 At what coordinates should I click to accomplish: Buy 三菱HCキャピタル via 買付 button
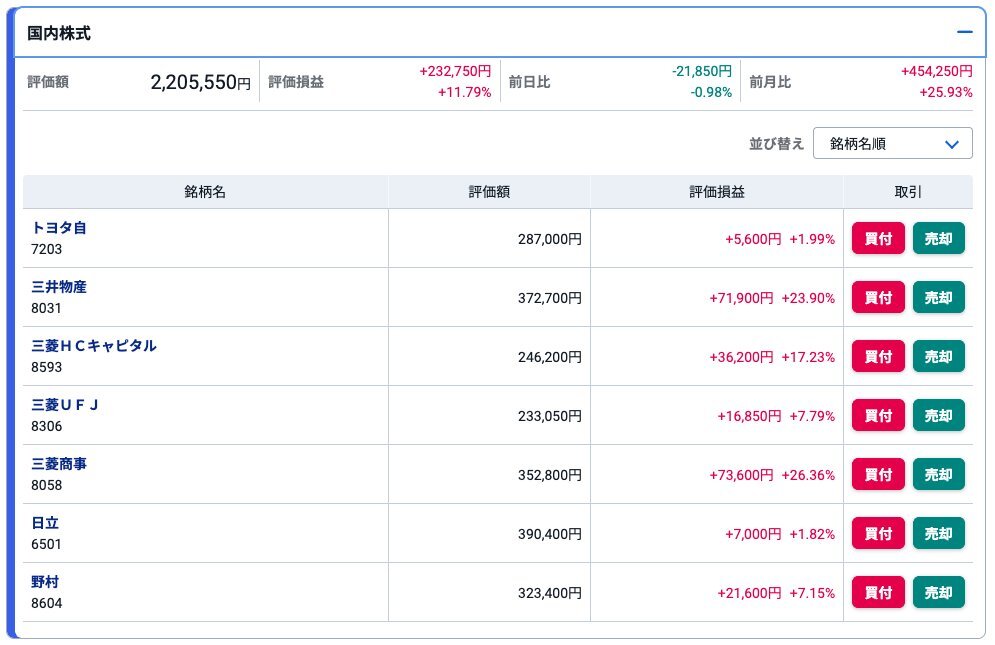878,357
